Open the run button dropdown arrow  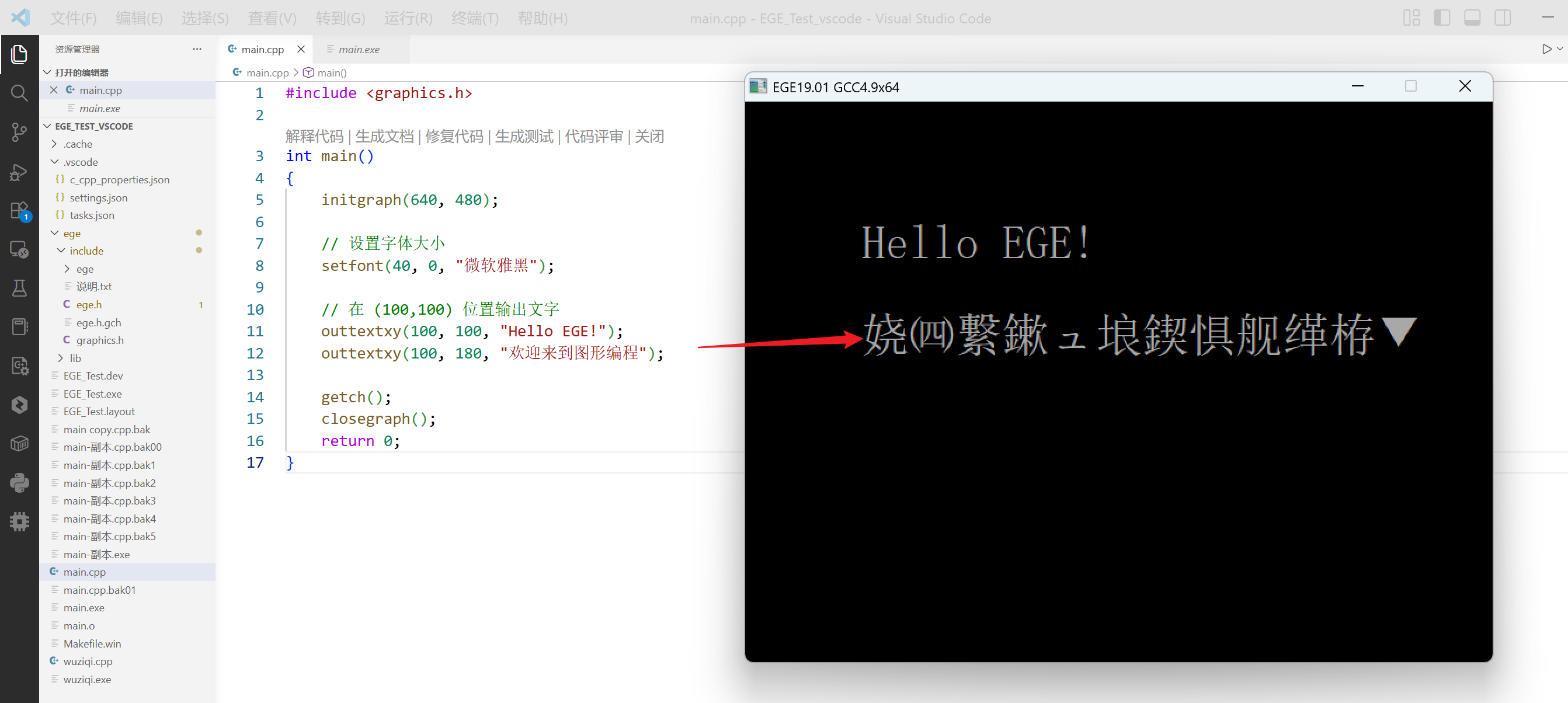pyautogui.click(x=1559, y=49)
